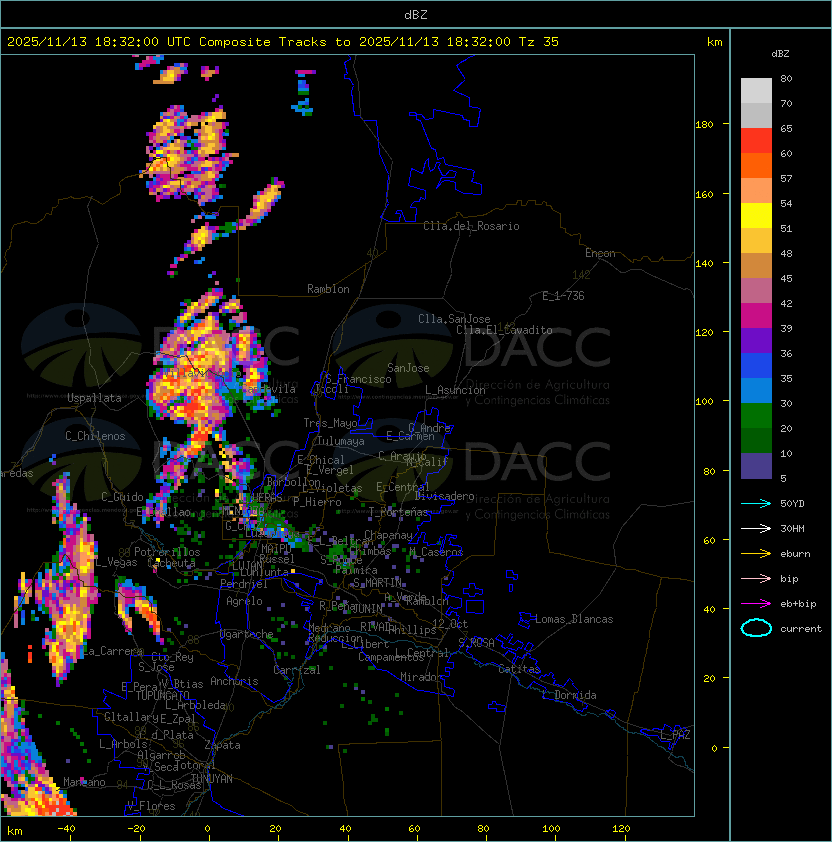Click the 'E_1-736' map label

click(x=563, y=296)
